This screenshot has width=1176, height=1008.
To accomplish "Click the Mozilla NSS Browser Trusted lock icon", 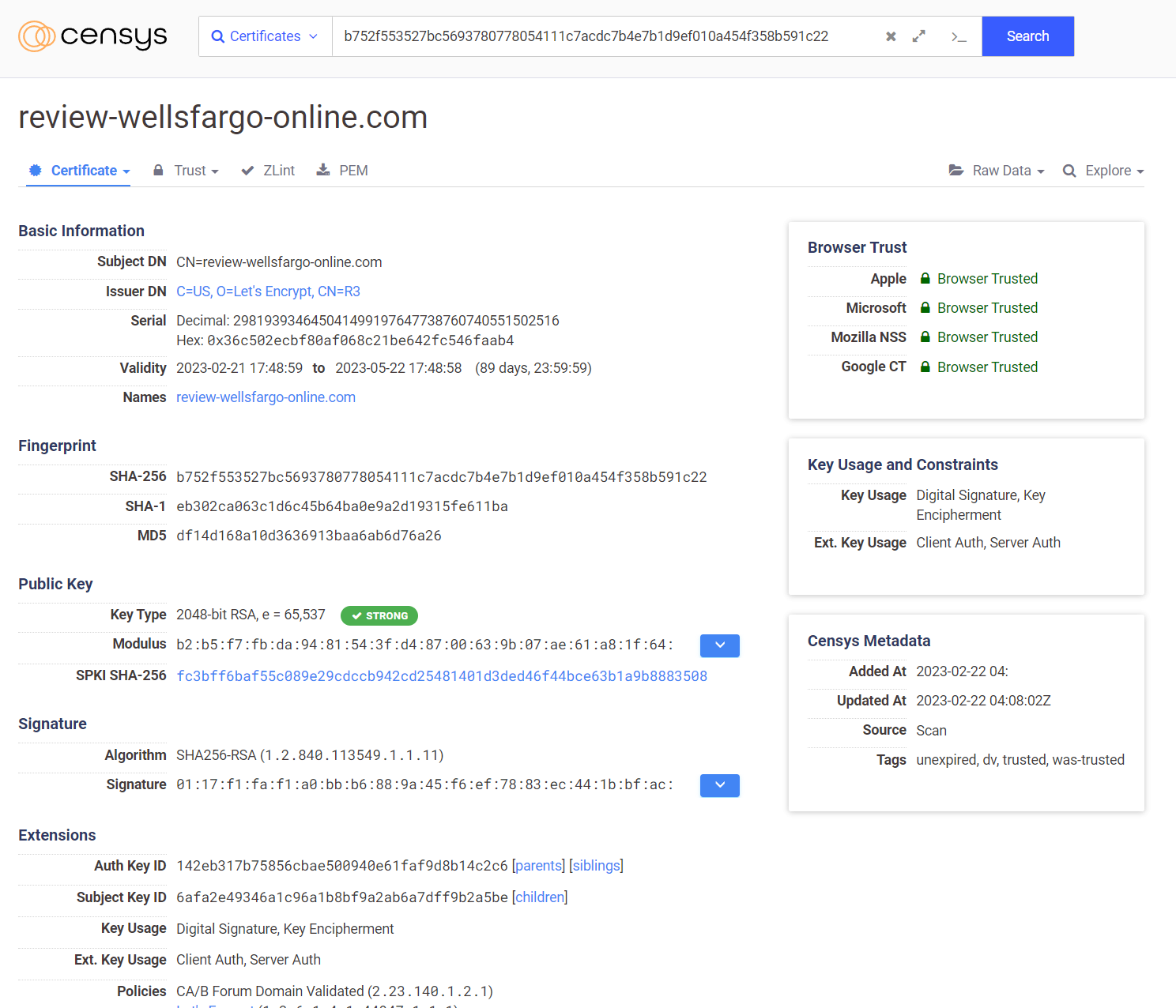I will pyautogui.click(x=925, y=337).
